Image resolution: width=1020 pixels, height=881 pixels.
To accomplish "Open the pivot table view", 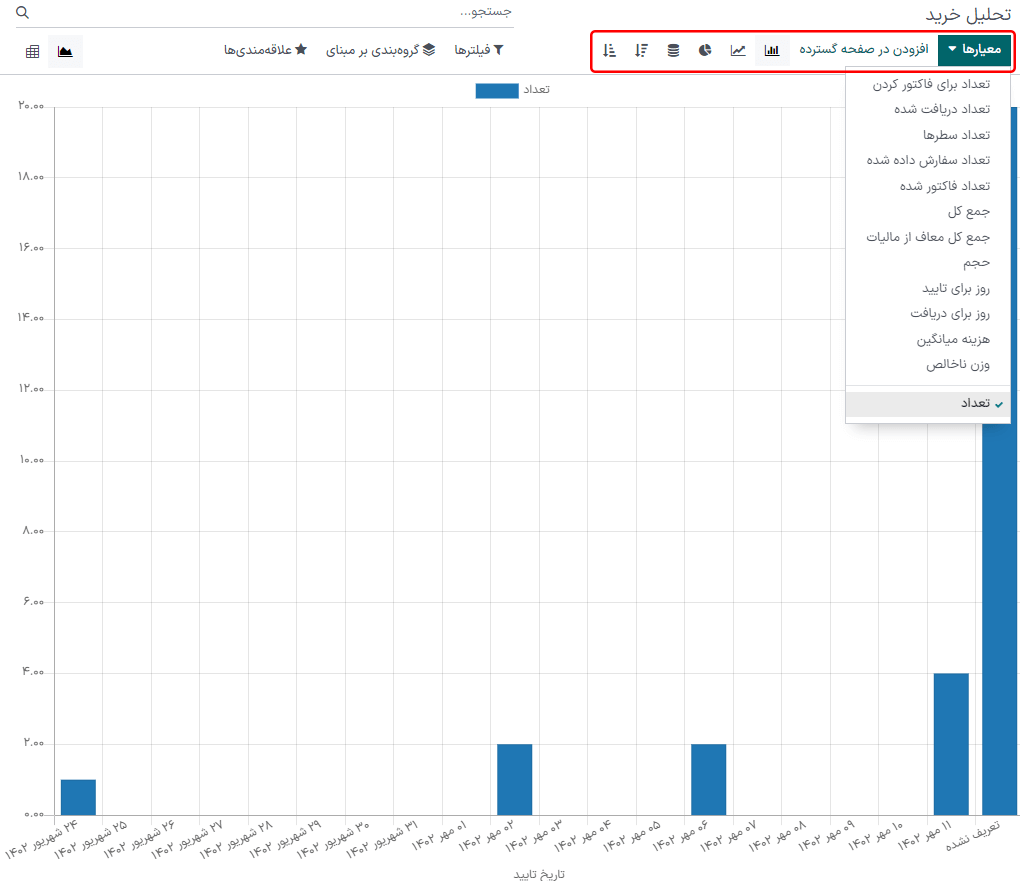I will pos(33,51).
